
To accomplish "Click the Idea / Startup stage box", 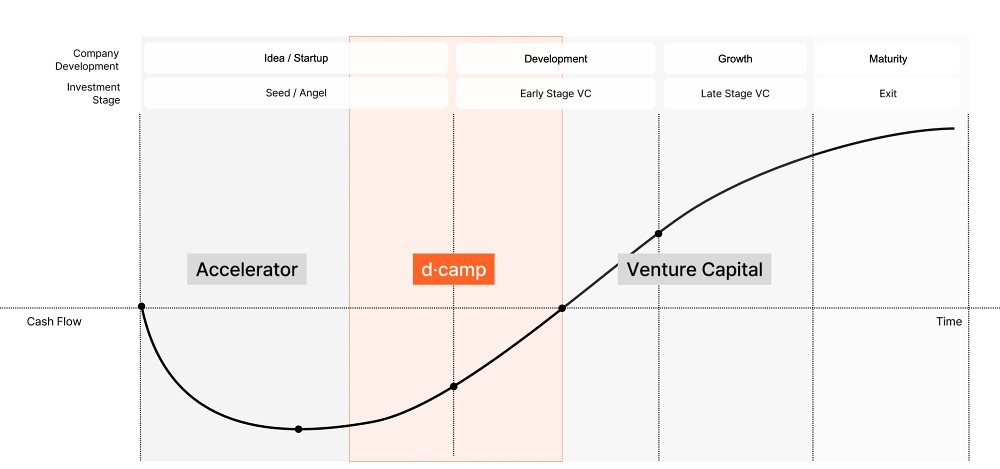I will [296, 59].
